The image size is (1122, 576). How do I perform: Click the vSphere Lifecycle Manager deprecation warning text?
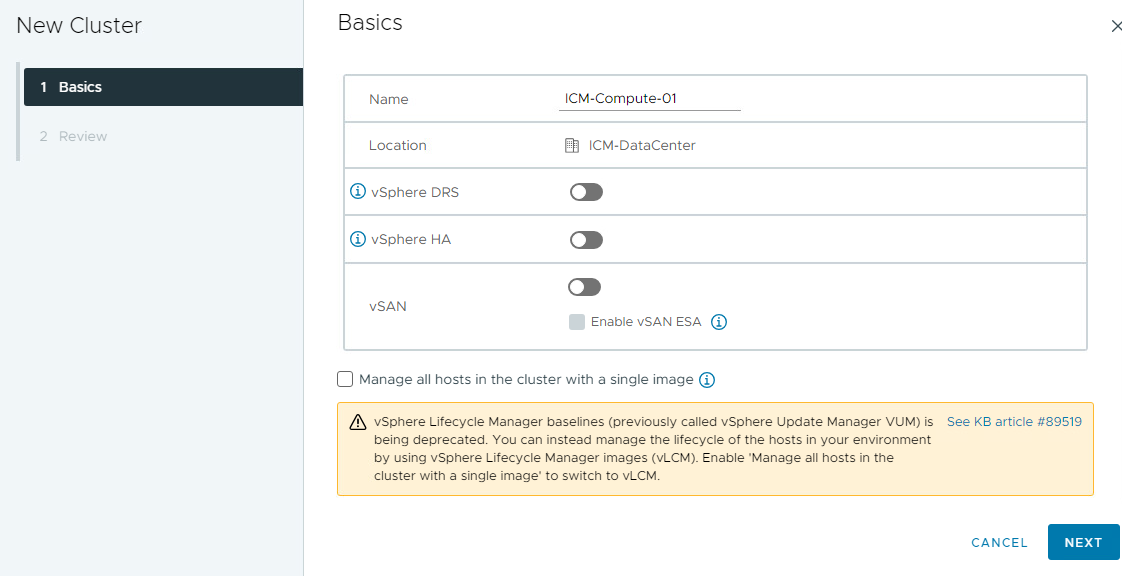pos(653,449)
